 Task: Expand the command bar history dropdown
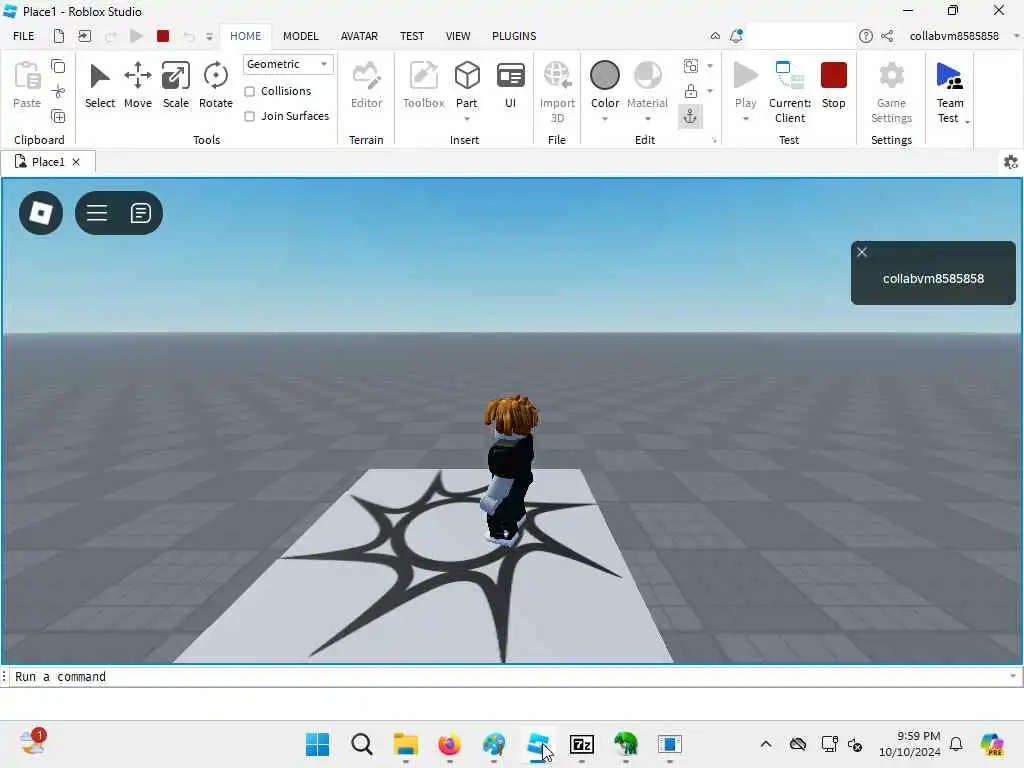[1012, 677]
